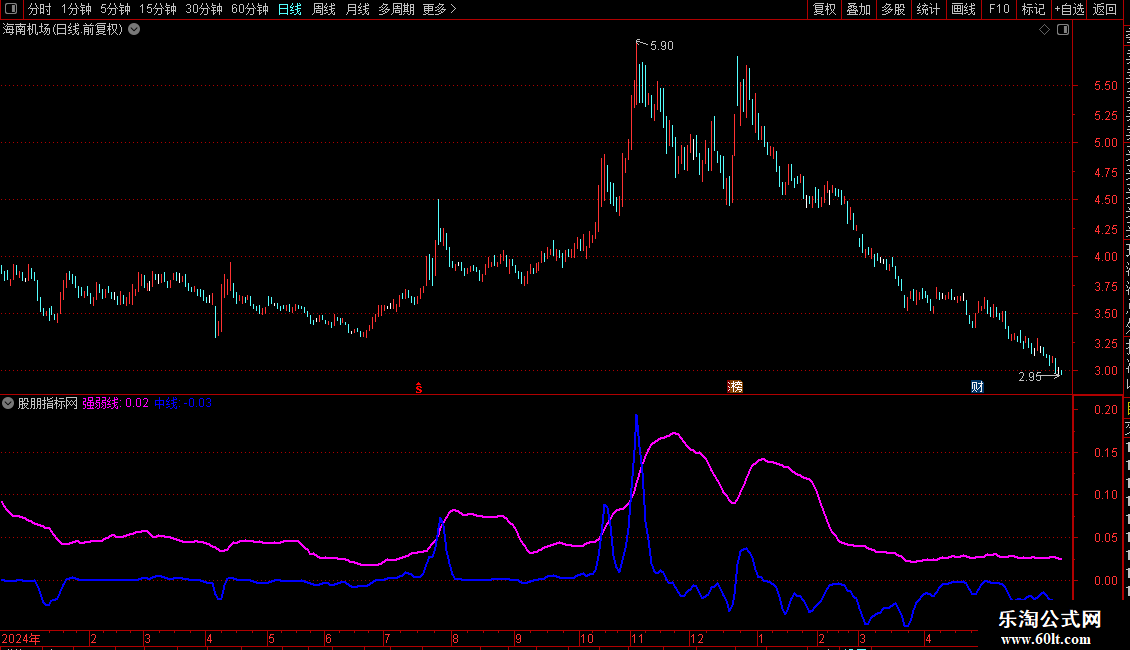Open F10 company info
This screenshot has height=650, width=1130.
point(999,9)
